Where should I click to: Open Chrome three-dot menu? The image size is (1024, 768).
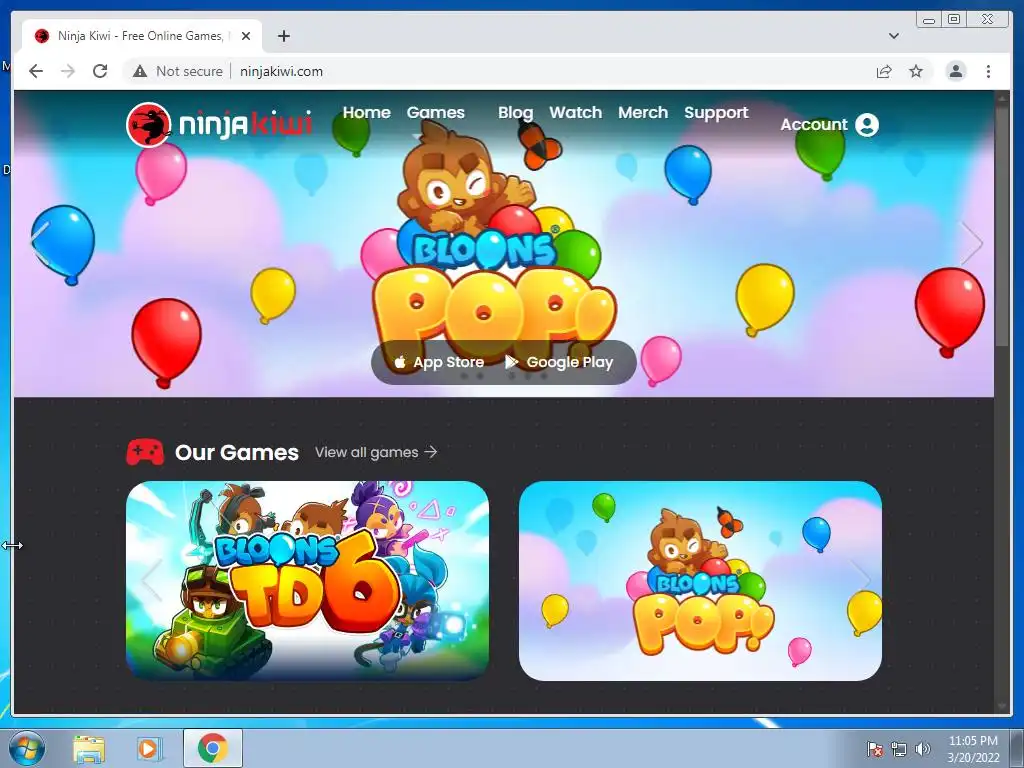(989, 71)
